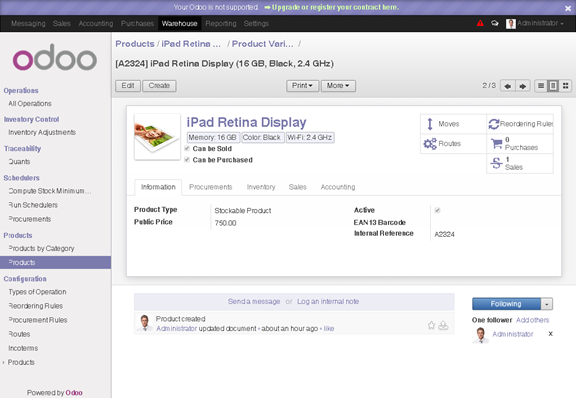This screenshot has height=398, width=576.
Task: Switch to kanban view icon
Action: click(x=566, y=86)
